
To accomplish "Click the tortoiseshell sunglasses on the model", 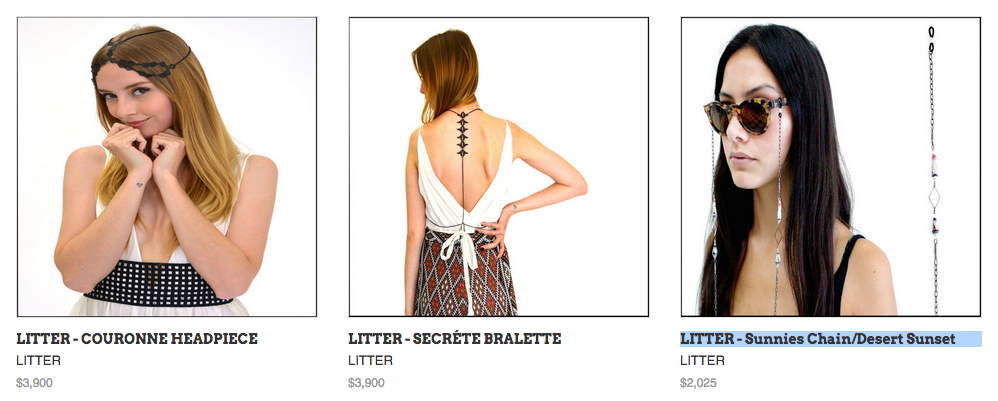I will (745, 115).
